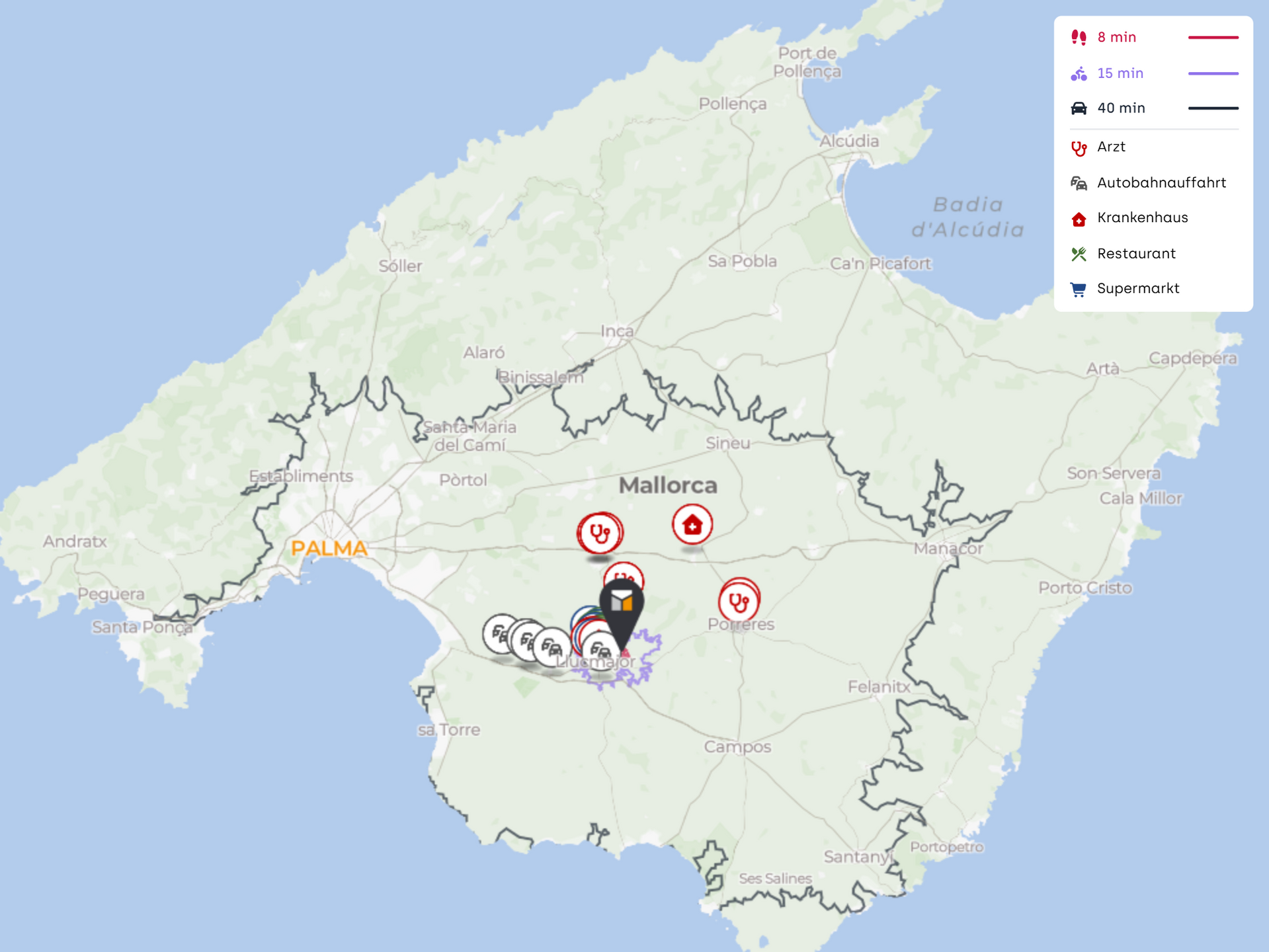Click the shopping cart Supermarkt icon
The width and height of the screenshot is (1269, 952).
(x=1079, y=289)
